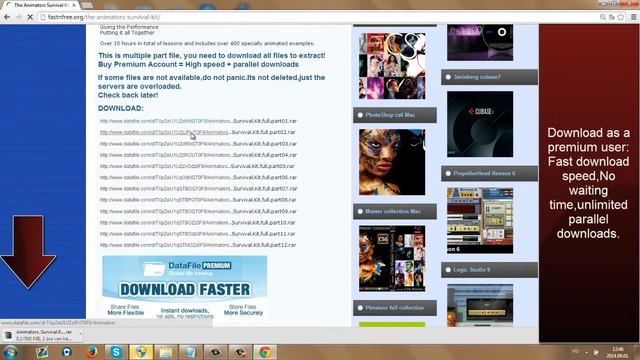Click the taskbar icon right of monitor icon
Screen dimensions: 640x360
tap(216, 352)
